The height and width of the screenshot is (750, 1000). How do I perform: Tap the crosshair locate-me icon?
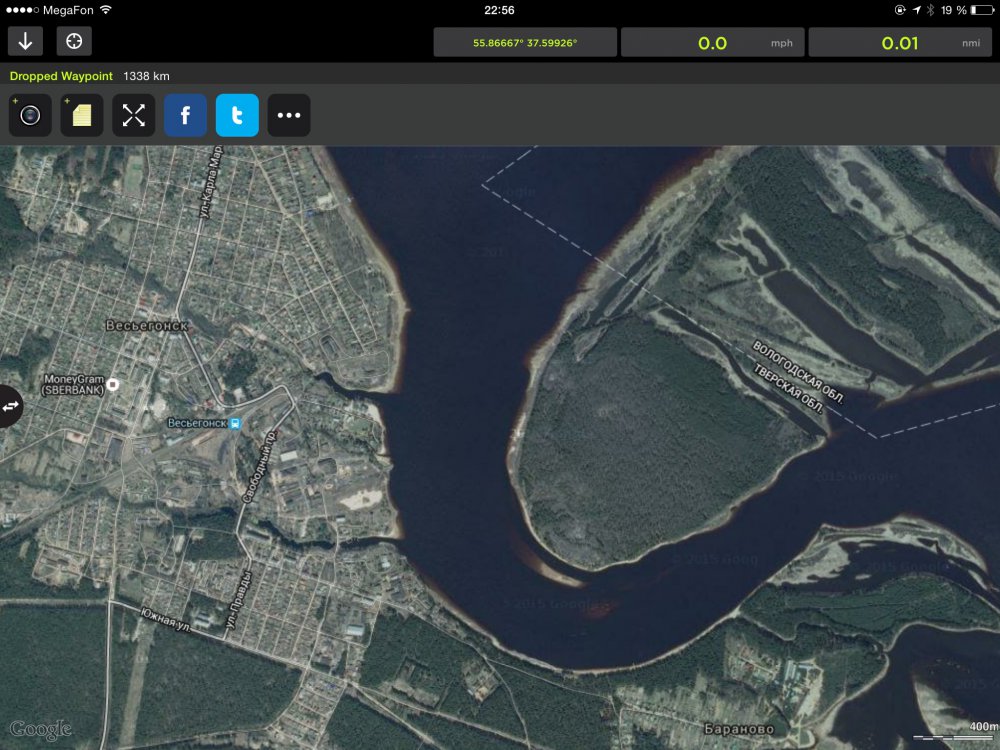73,41
